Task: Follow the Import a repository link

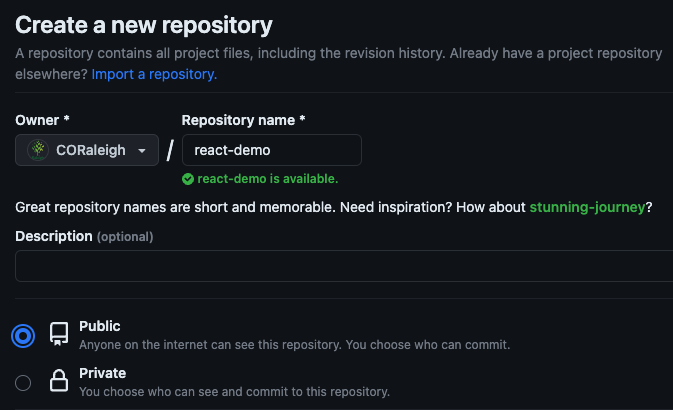Action: pyautogui.click(x=154, y=74)
